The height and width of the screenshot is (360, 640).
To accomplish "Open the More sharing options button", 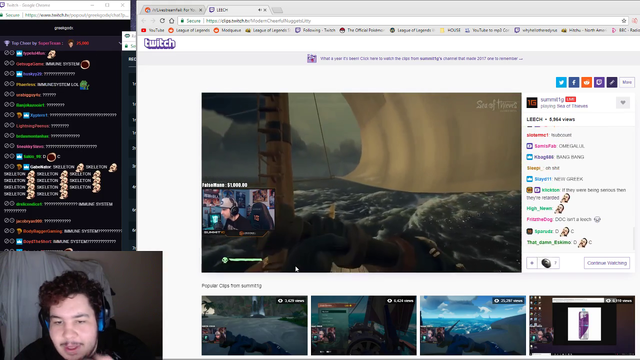I will coord(627,82).
